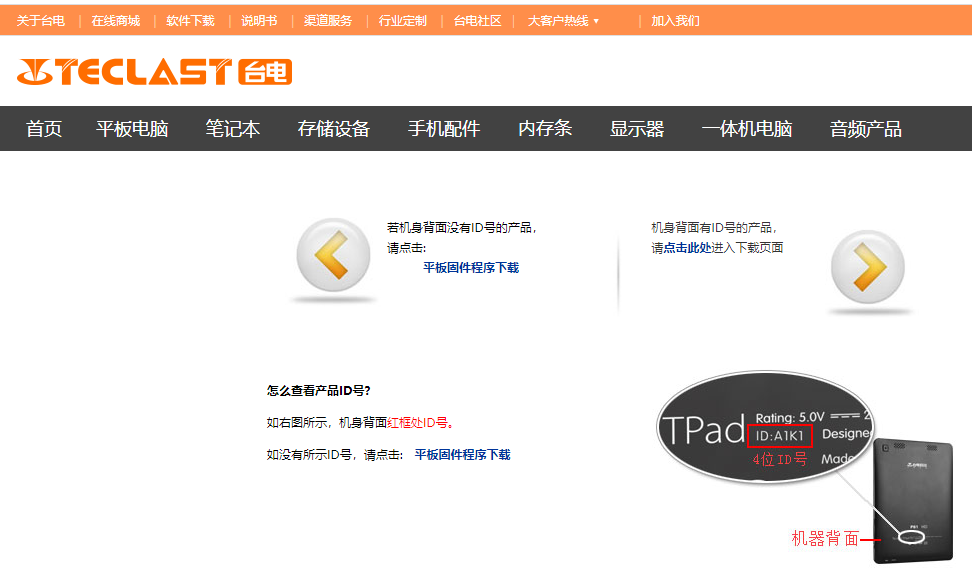Select the 内存条 navigation item
Viewport: 972px width, 578px height.
(545, 129)
